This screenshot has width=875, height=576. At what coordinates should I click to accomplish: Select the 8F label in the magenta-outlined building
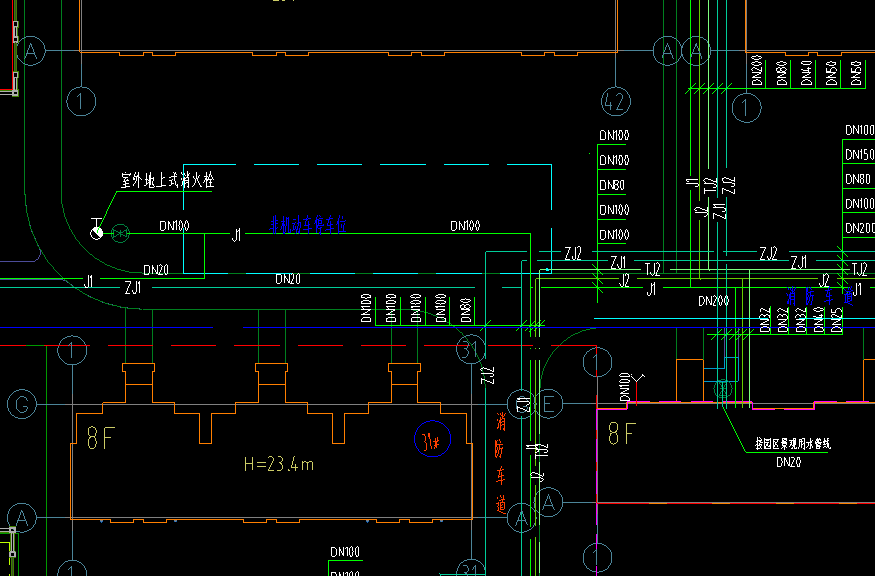click(622, 434)
